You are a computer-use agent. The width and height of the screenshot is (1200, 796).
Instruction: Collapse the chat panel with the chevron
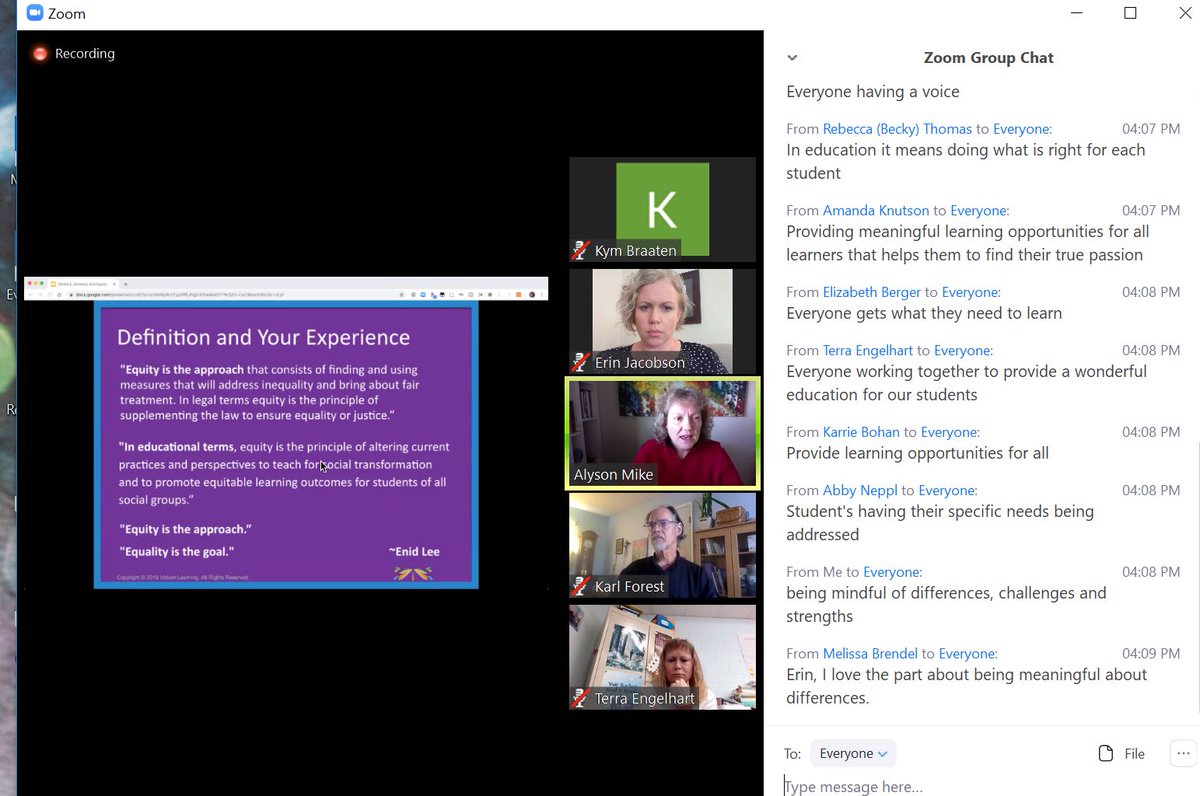pyautogui.click(x=792, y=58)
